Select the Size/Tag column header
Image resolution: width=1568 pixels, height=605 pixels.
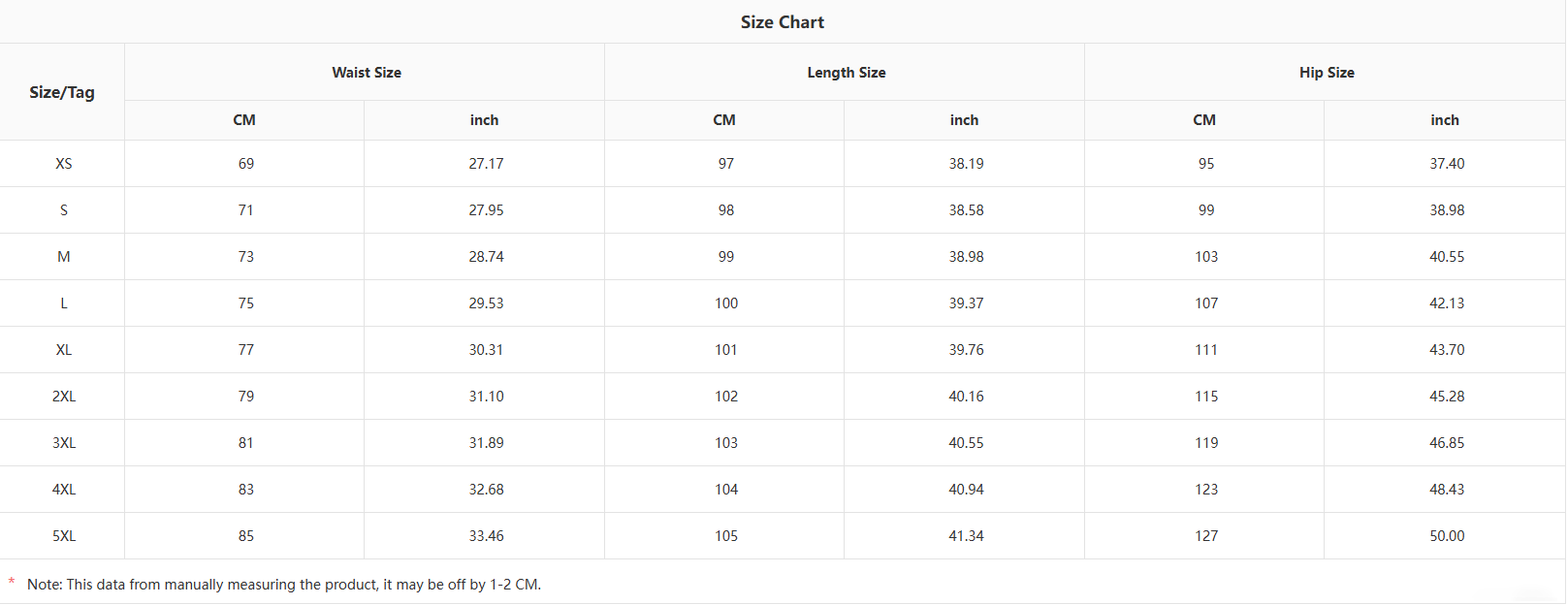click(x=62, y=92)
